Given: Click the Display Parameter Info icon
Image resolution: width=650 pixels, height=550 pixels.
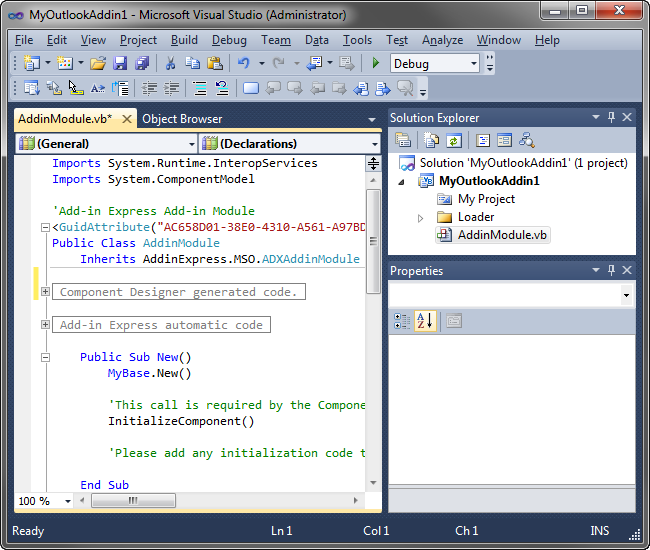Looking at the screenshot, I should point(54,88).
